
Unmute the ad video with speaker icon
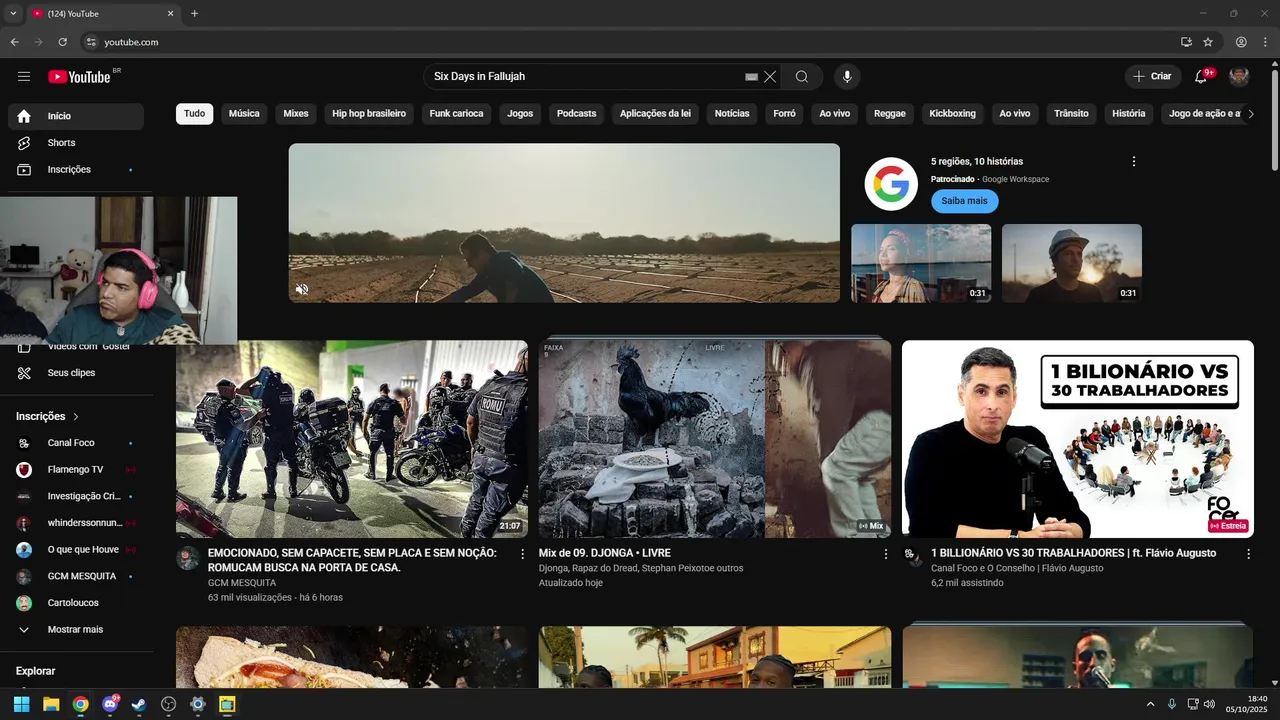coord(302,289)
